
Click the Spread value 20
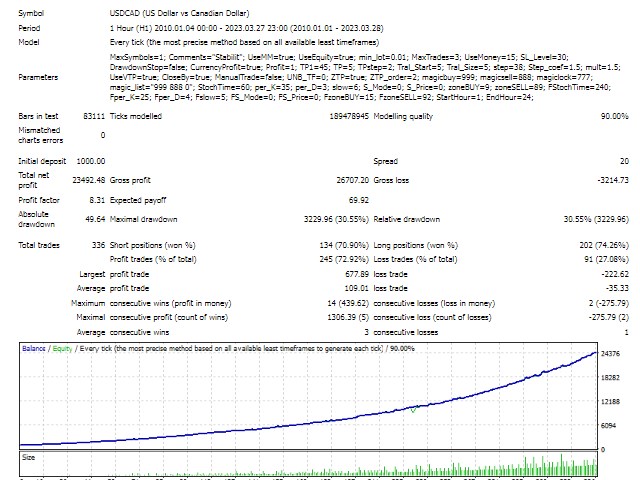click(x=624, y=161)
